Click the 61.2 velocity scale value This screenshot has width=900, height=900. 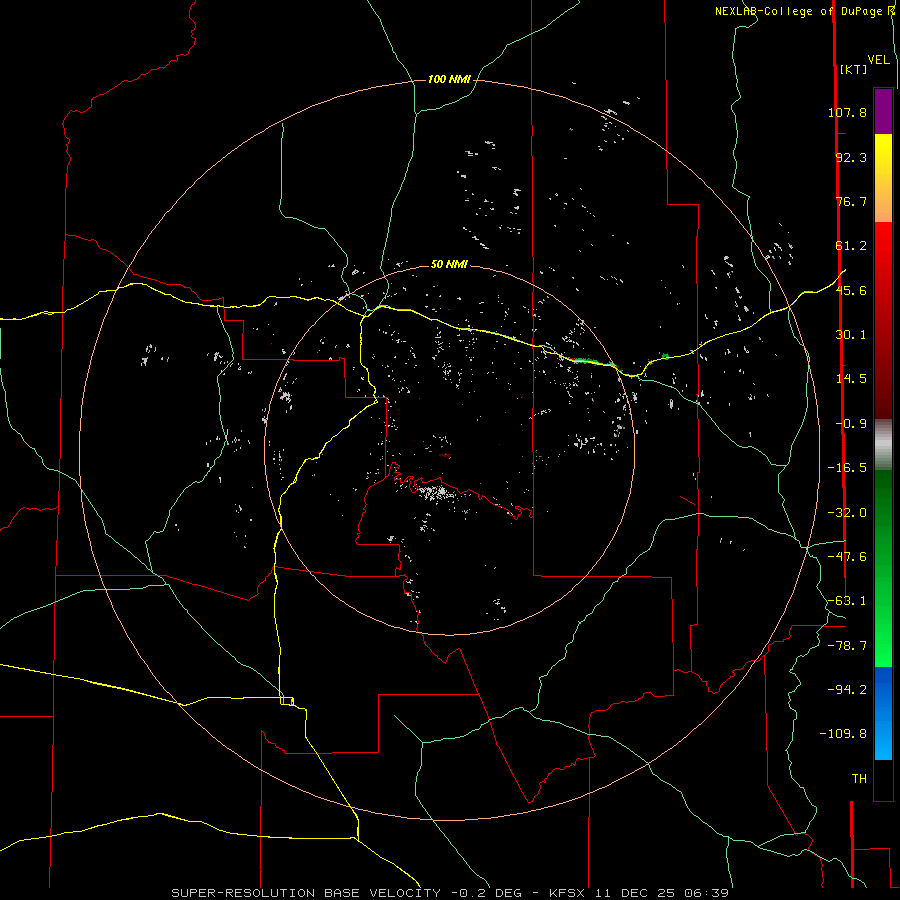coord(851,246)
